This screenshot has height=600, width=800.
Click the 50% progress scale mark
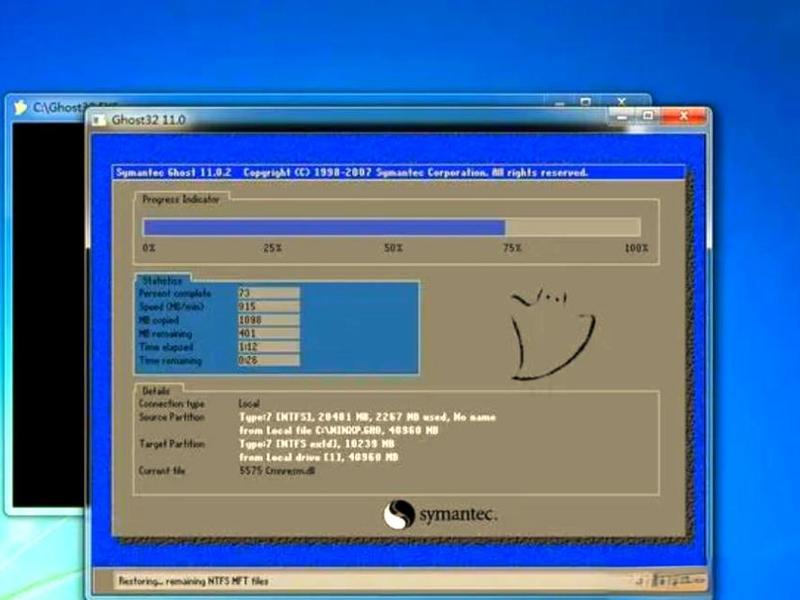[x=393, y=248]
